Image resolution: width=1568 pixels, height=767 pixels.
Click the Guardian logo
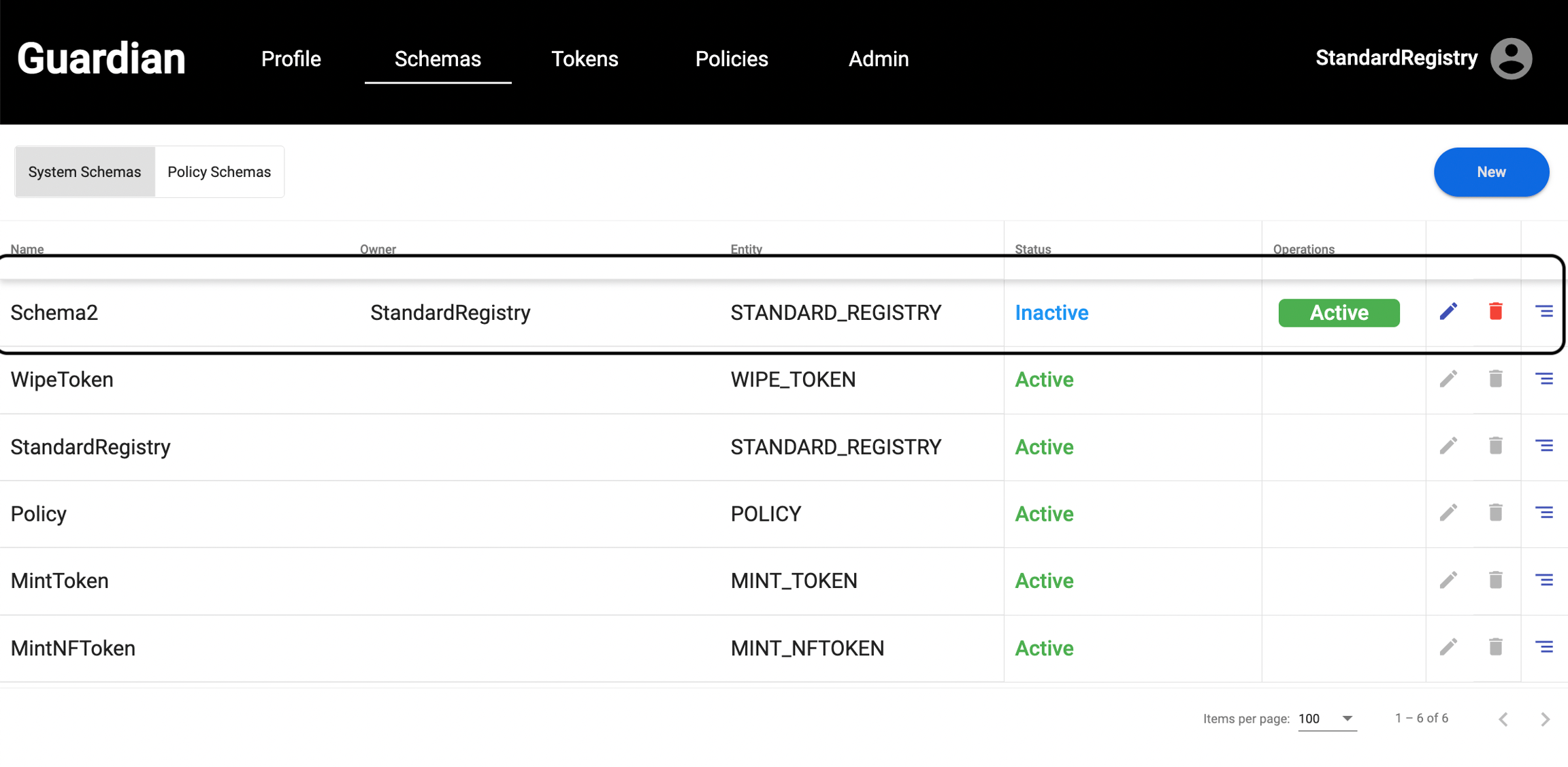(x=101, y=59)
